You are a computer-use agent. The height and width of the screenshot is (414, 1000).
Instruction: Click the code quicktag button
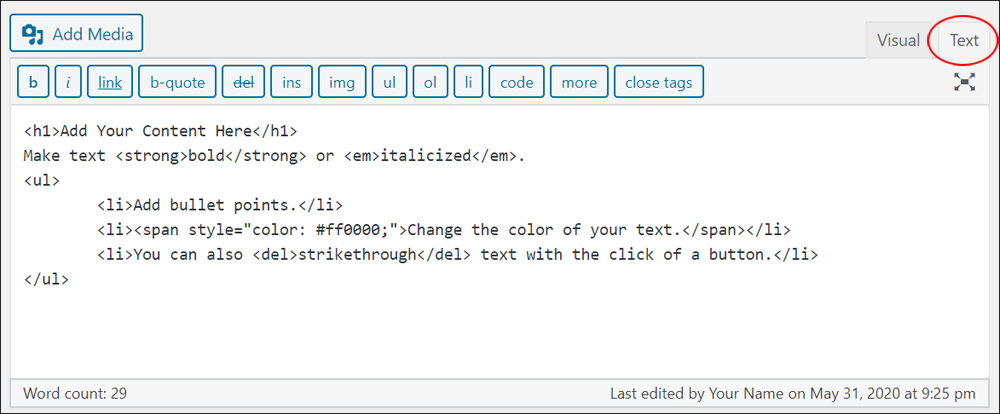[517, 82]
